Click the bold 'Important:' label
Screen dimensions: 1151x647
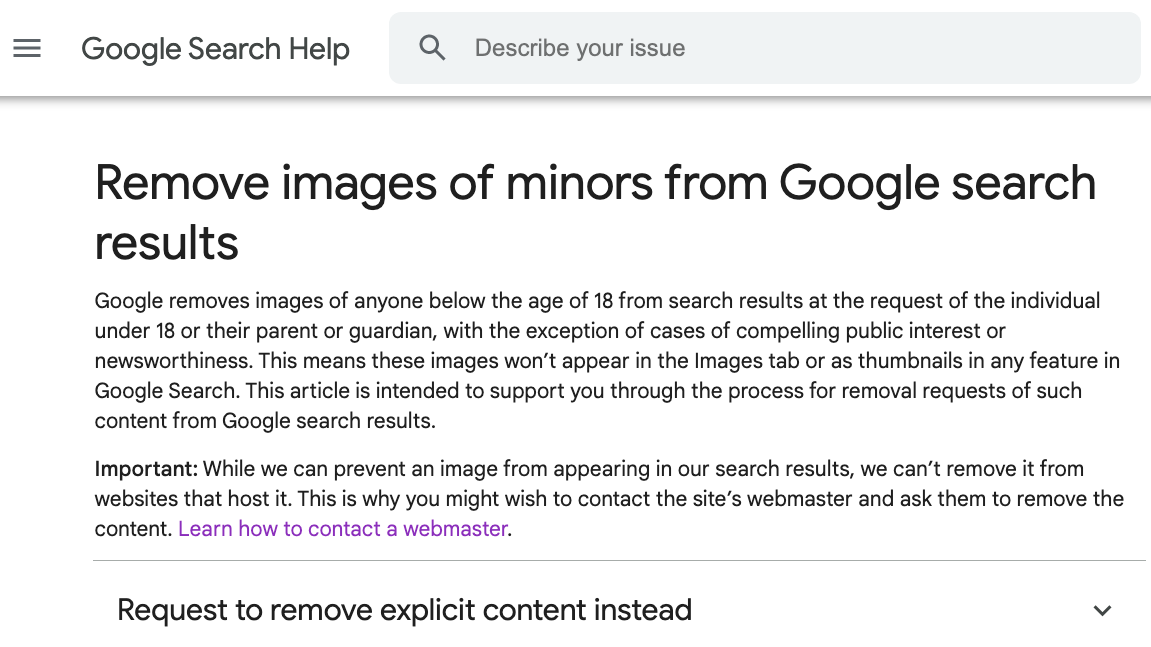coord(146,469)
